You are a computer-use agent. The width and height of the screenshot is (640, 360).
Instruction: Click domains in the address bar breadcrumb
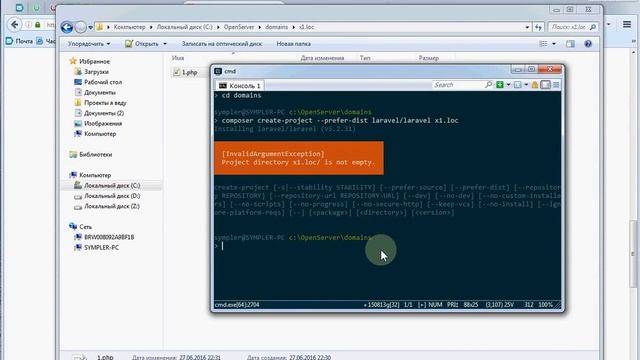point(276,27)
